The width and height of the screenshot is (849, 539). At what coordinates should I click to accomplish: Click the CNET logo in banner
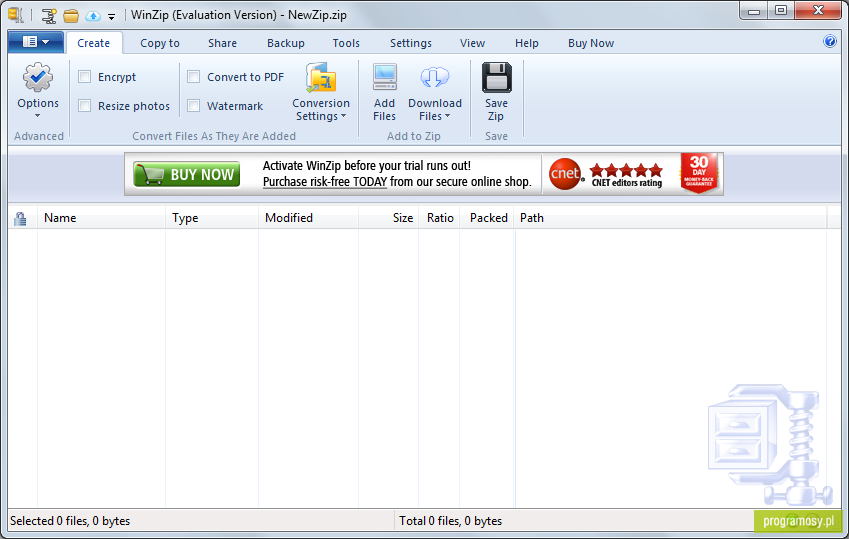pos(565,174)
